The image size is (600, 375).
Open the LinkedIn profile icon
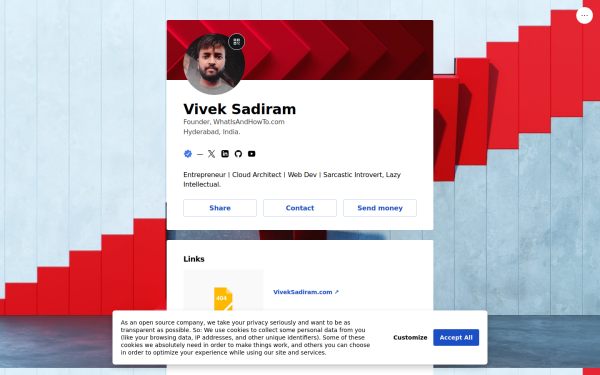(225, 154)
